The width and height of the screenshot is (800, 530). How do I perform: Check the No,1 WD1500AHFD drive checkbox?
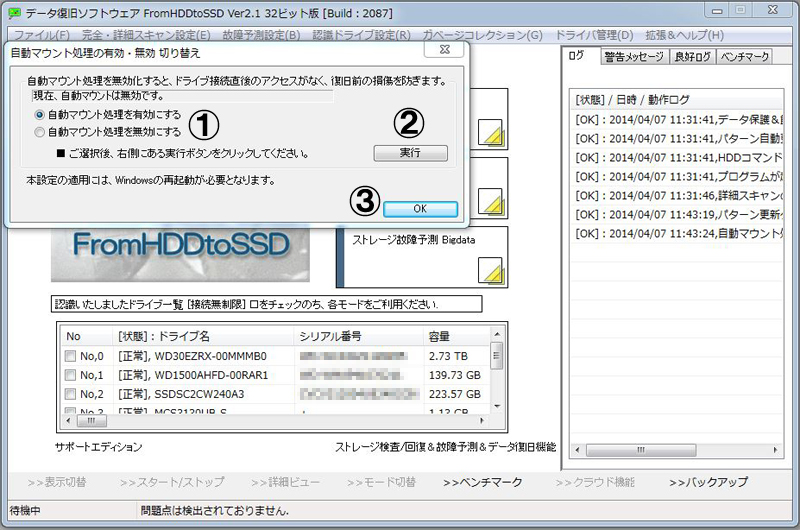[x=70, y=375]
